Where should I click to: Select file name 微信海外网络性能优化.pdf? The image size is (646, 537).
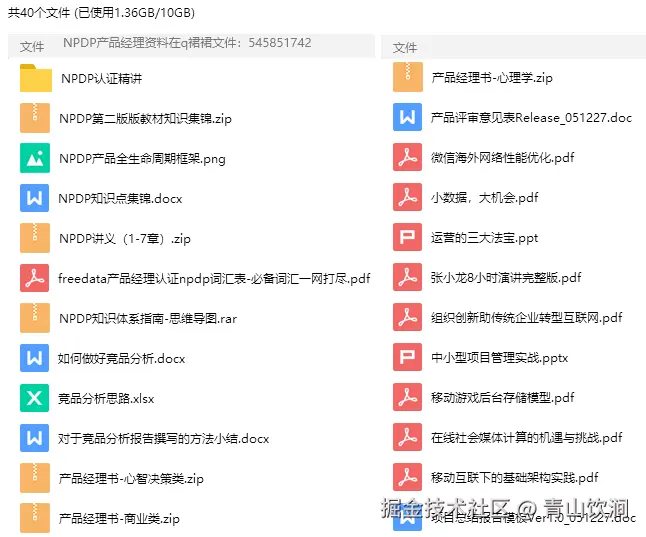[x=503, y=158]
